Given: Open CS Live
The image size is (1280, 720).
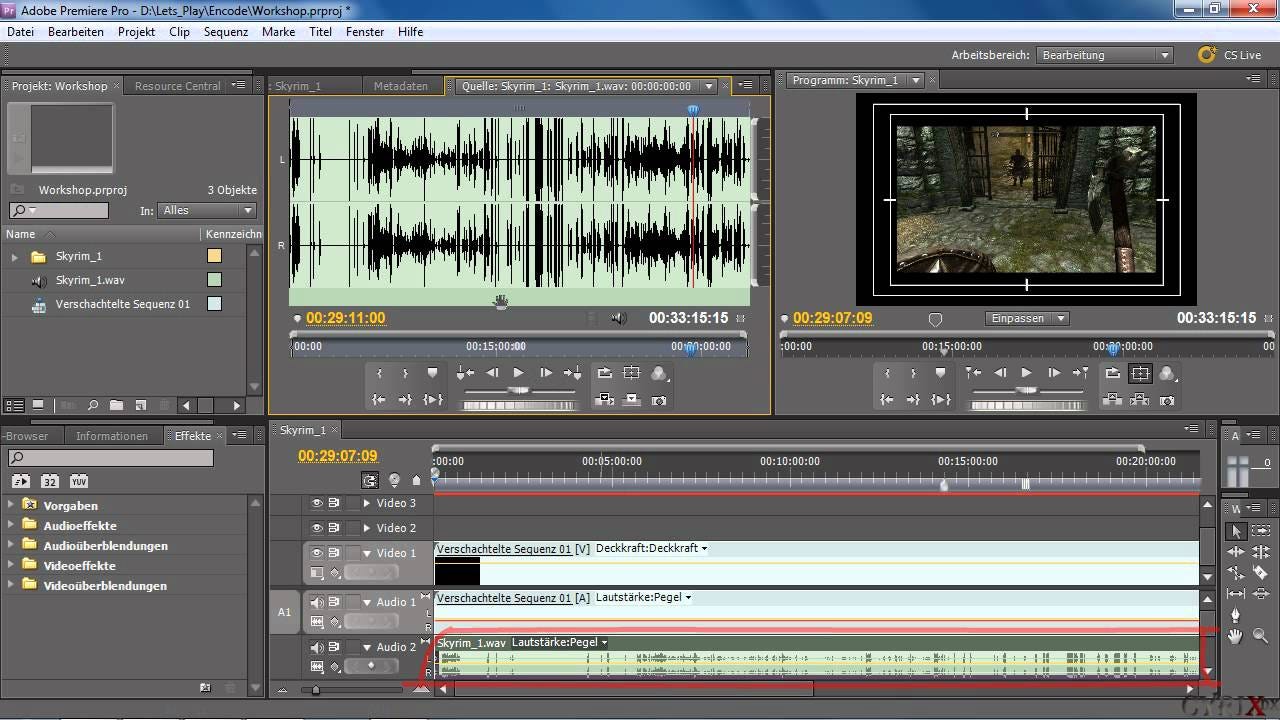Looking at the screenshot, I should [x=1230, y=55].
